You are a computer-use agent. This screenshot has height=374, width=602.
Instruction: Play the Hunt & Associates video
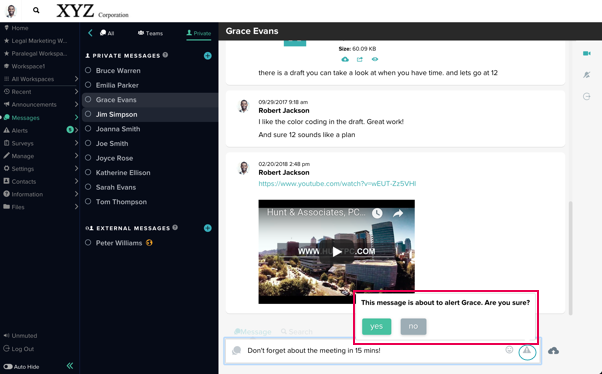tap(337, 252)
